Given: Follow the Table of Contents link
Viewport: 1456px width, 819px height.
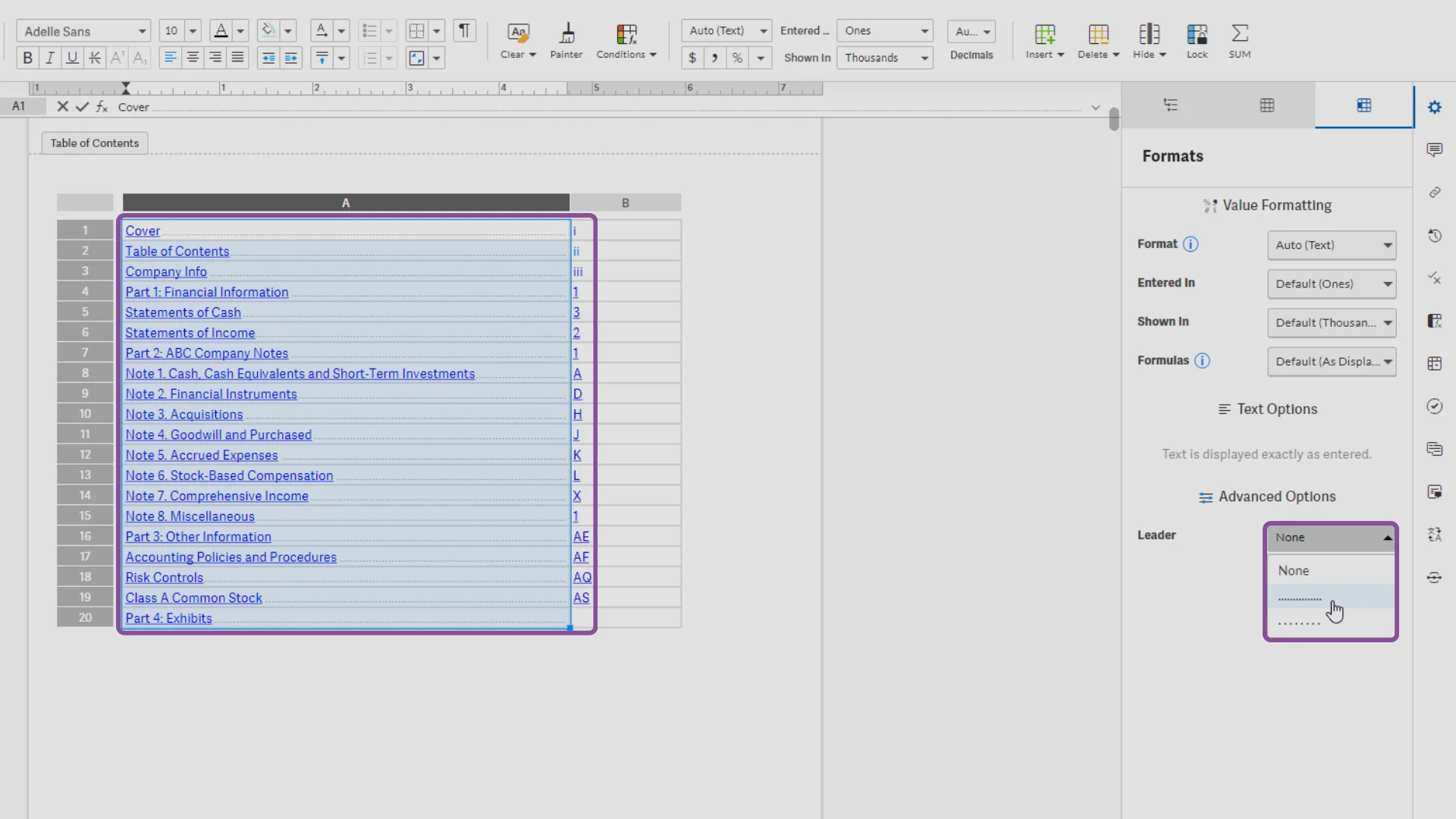Looking at the screenshot, I should coord(177,251).
